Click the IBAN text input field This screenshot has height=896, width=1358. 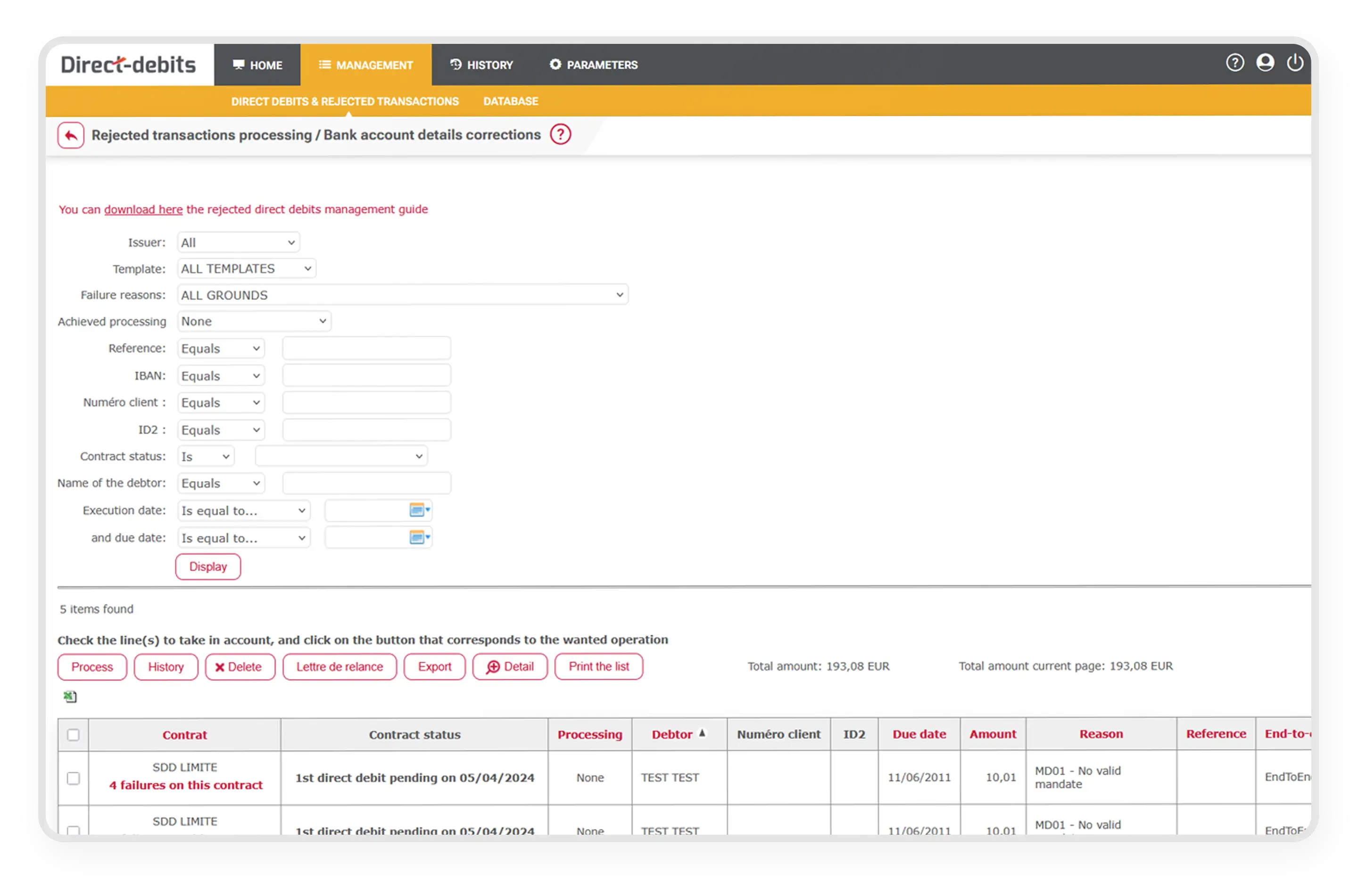[366, 375]
